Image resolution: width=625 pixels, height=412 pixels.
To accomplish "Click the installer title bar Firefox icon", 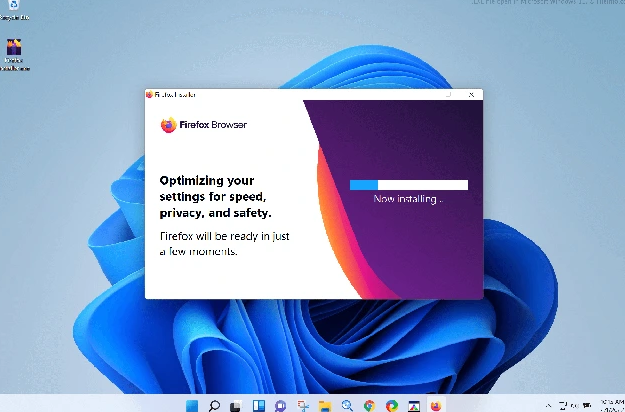I will [x=149, y=94].
